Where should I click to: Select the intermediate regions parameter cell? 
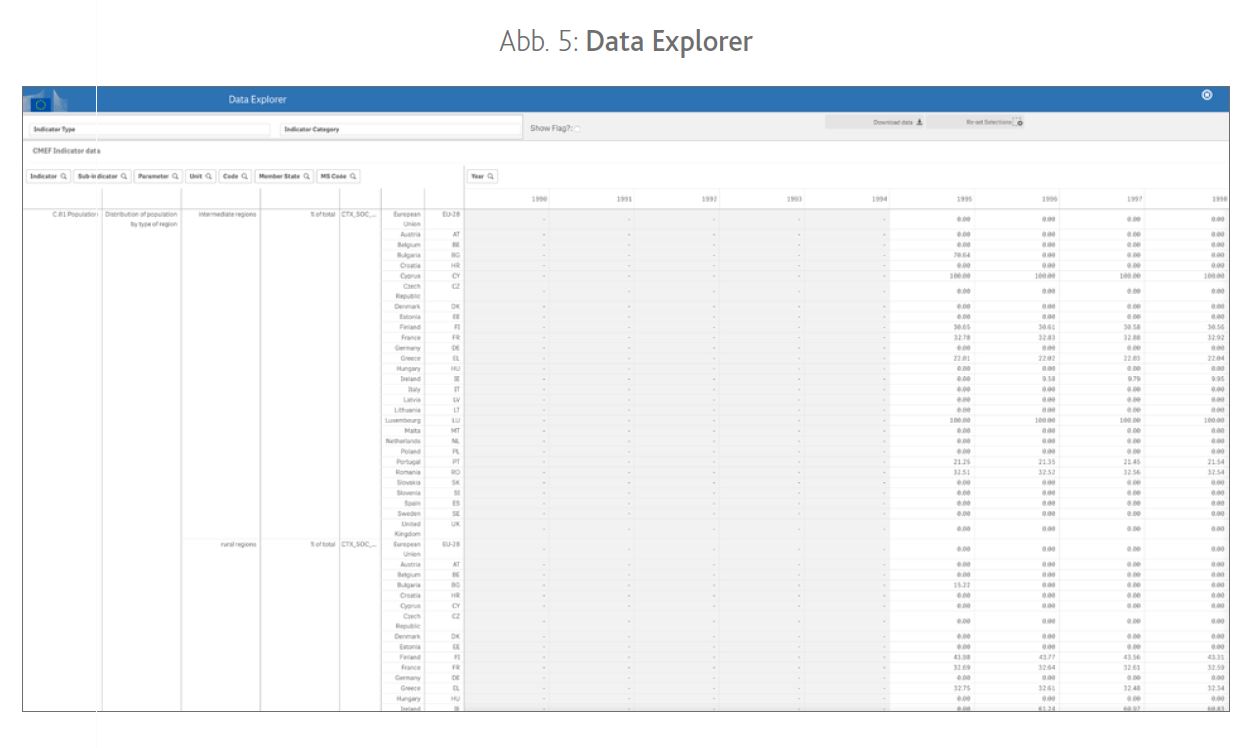[228, 214]
